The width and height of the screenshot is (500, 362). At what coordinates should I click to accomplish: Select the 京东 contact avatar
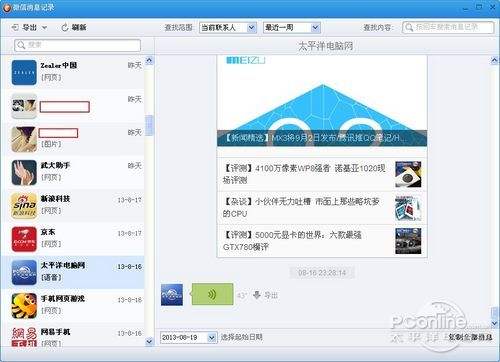coord(24,239)
